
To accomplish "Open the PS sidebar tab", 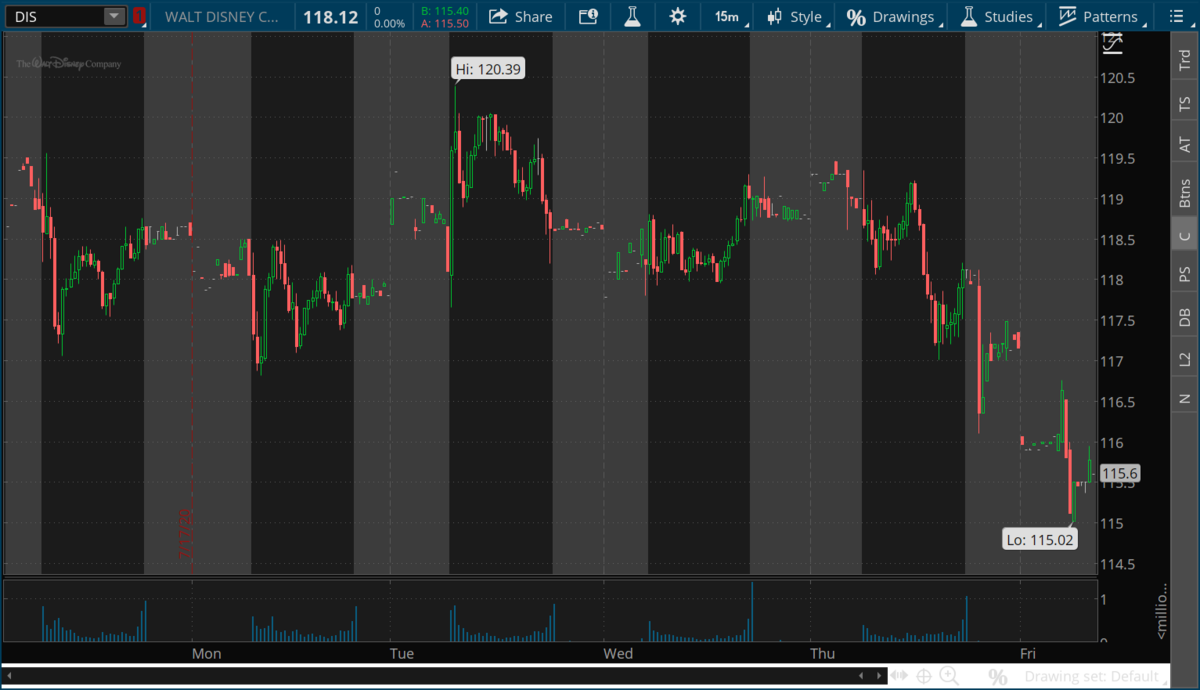I will (x=1185, y=273).
